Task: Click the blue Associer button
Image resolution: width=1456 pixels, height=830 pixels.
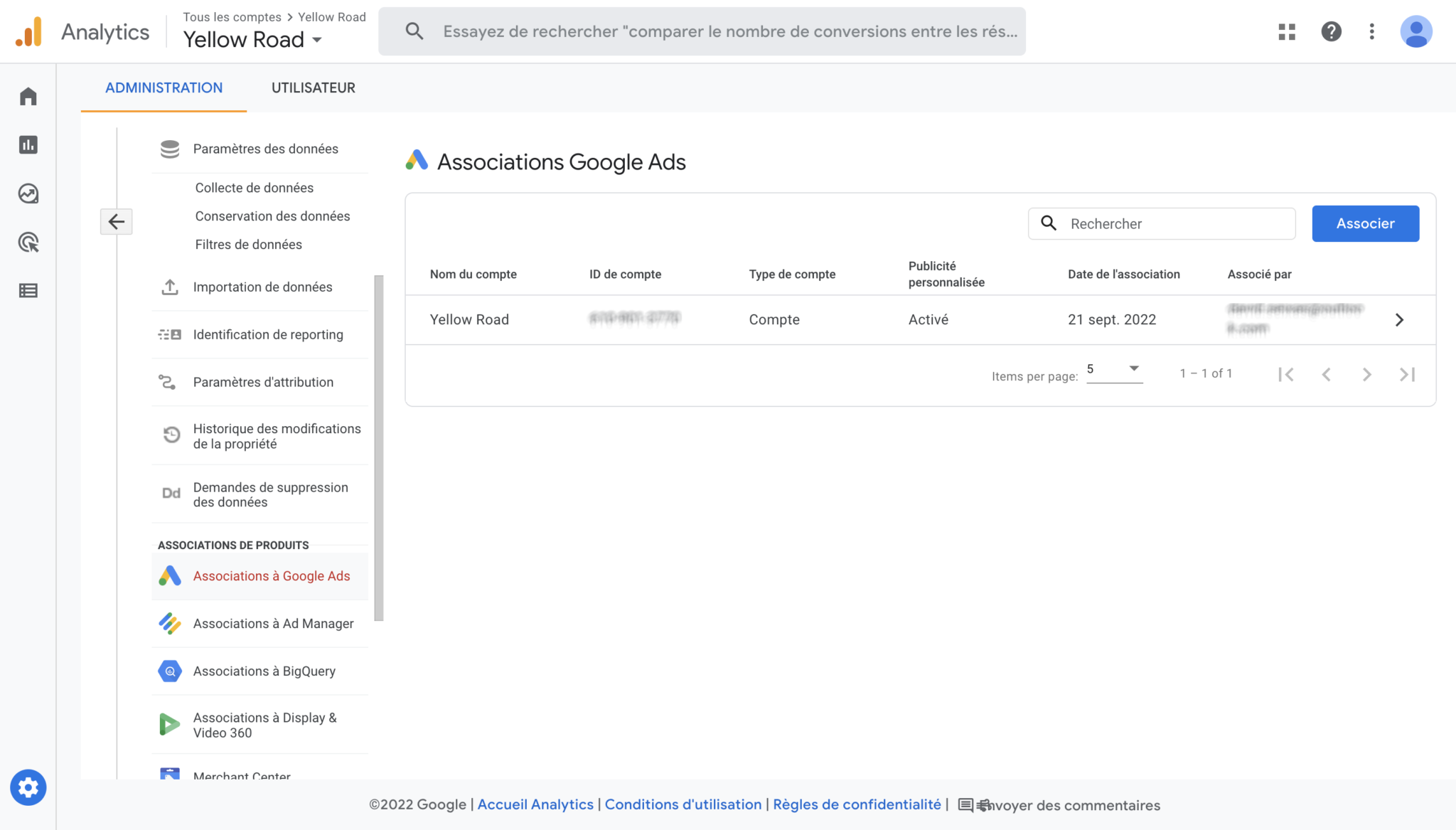Action: click(1365, 223)
